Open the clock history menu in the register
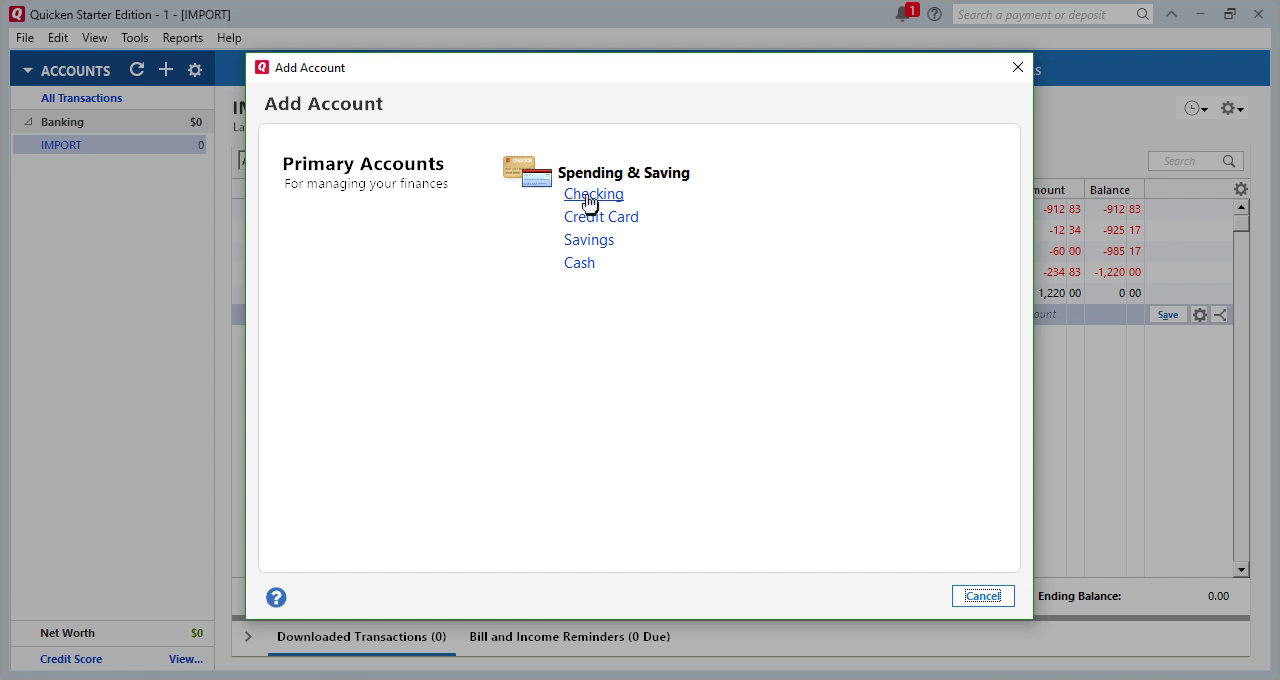Screen dimensions: 1280x680 pyautogui.click(x=1191, y=107)
